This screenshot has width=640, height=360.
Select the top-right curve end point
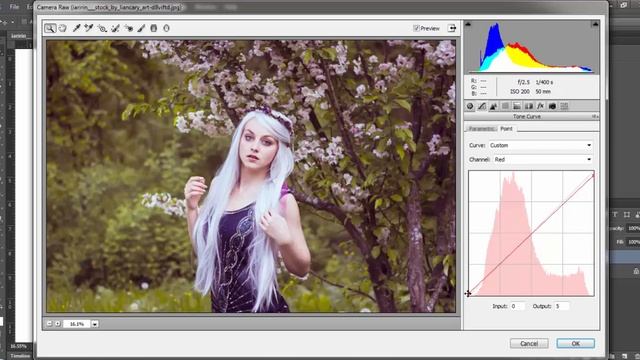593,175
